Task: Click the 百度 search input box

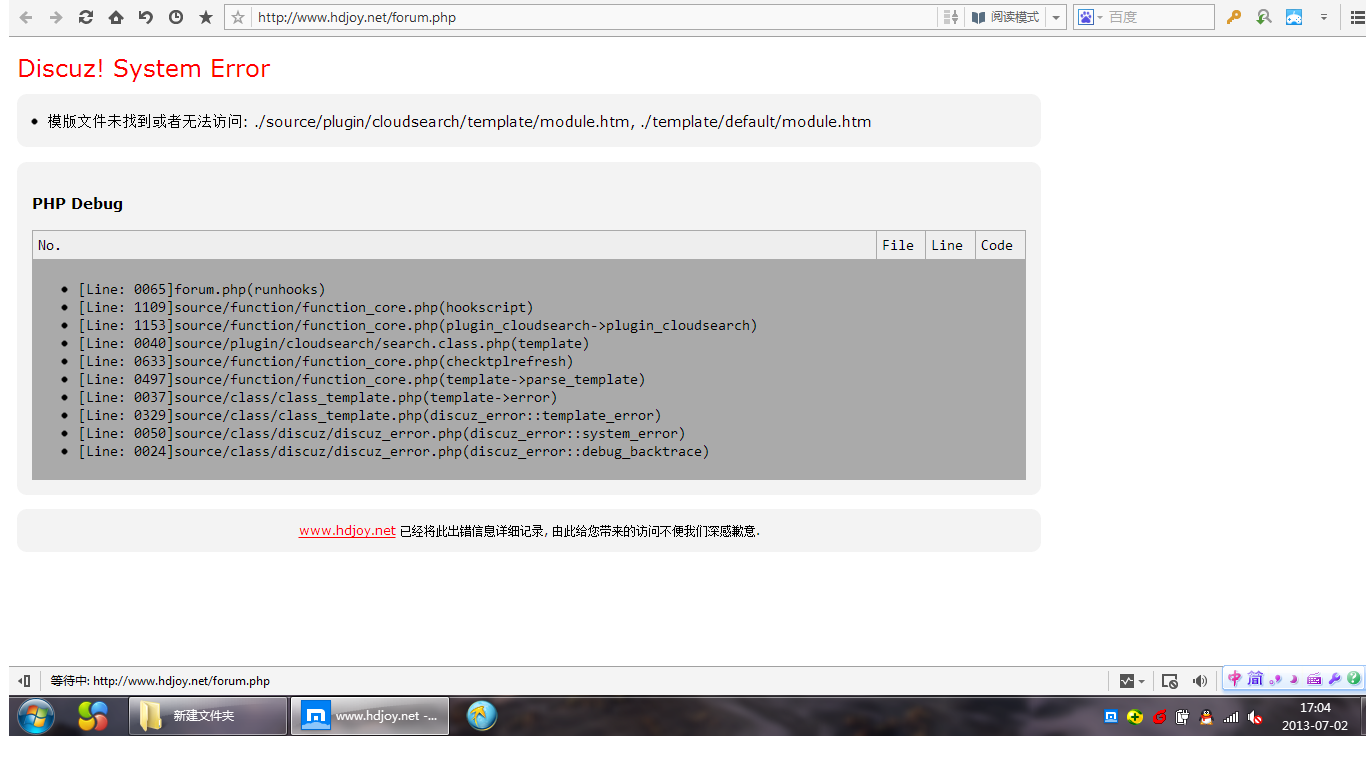Action: 1160,17
